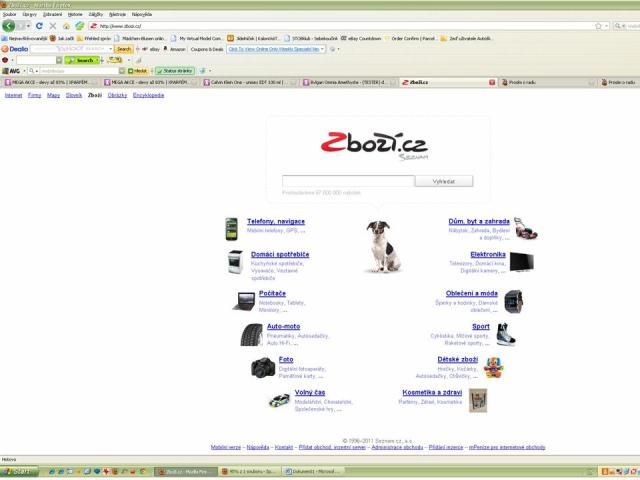The width and height of the screenshot is (640, 480).
Task: Open the Nástroje menu
Action: tap(118, 14)
